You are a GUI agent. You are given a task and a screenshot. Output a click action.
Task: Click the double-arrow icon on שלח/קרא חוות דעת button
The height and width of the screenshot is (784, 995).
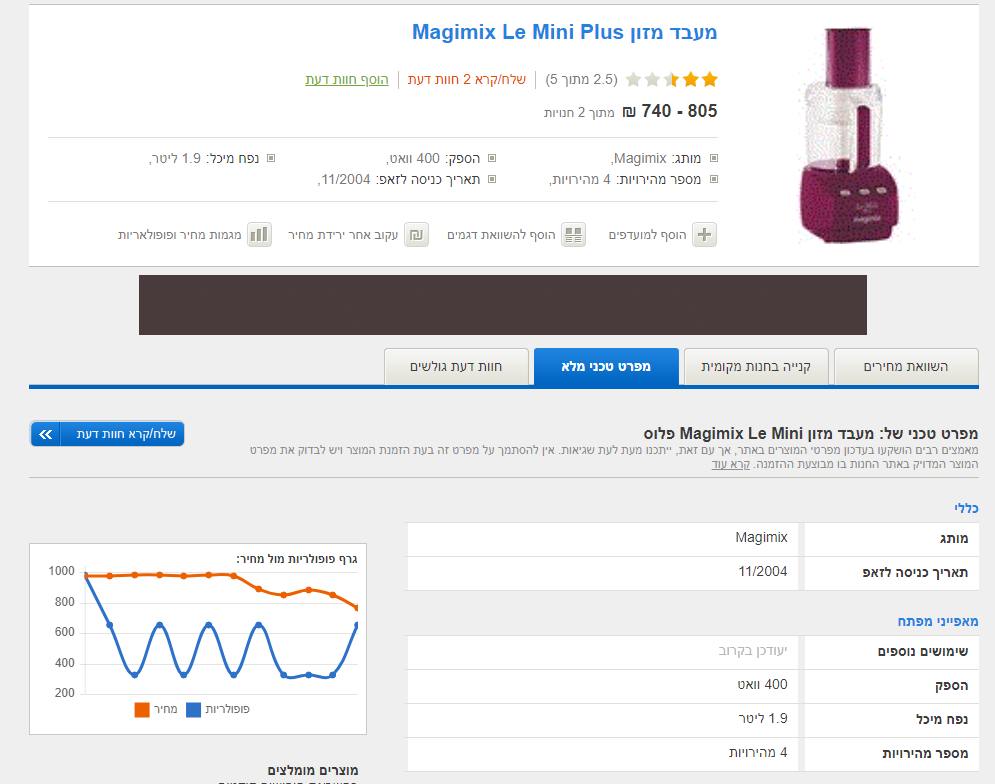click(46, 434)
